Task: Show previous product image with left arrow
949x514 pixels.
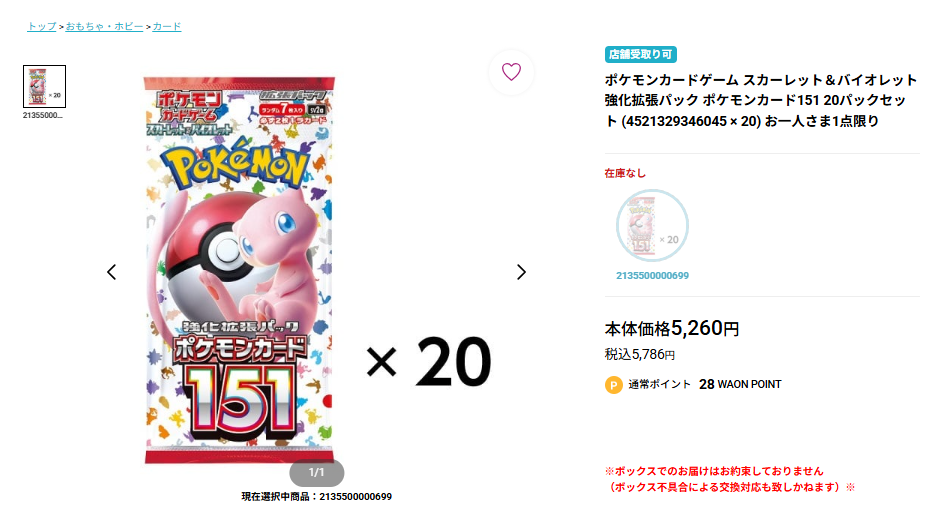Action: click(111, 272)
